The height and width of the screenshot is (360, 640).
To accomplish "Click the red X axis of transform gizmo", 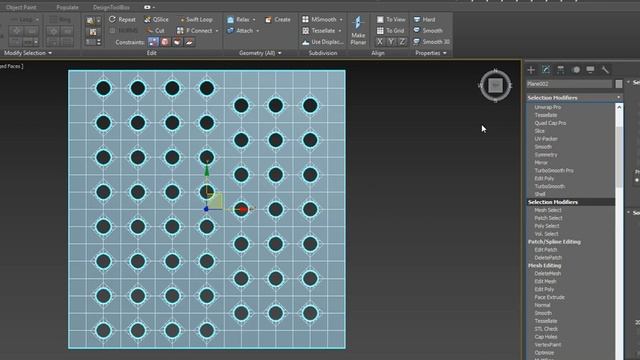I will 244,209.
